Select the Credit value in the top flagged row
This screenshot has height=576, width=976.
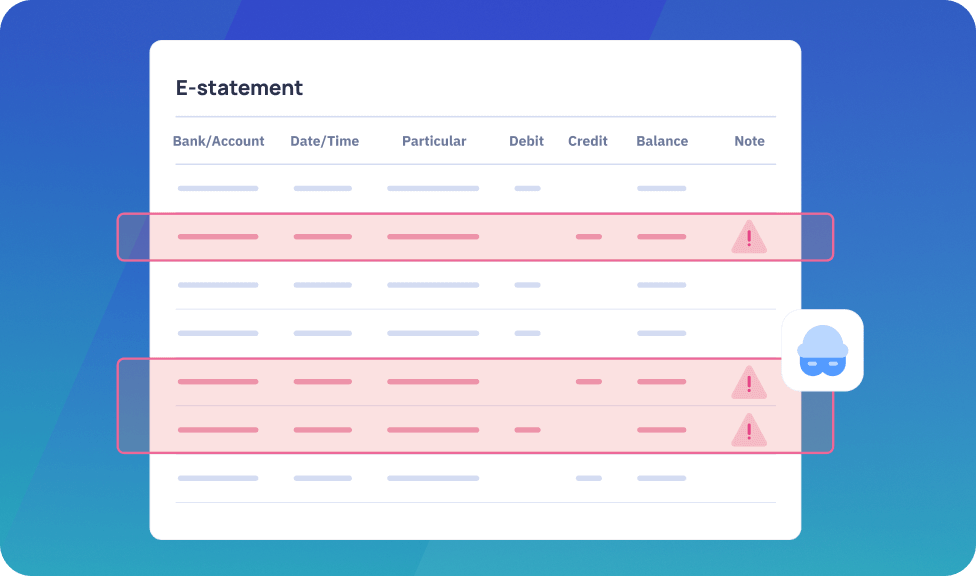click(588, 237)
